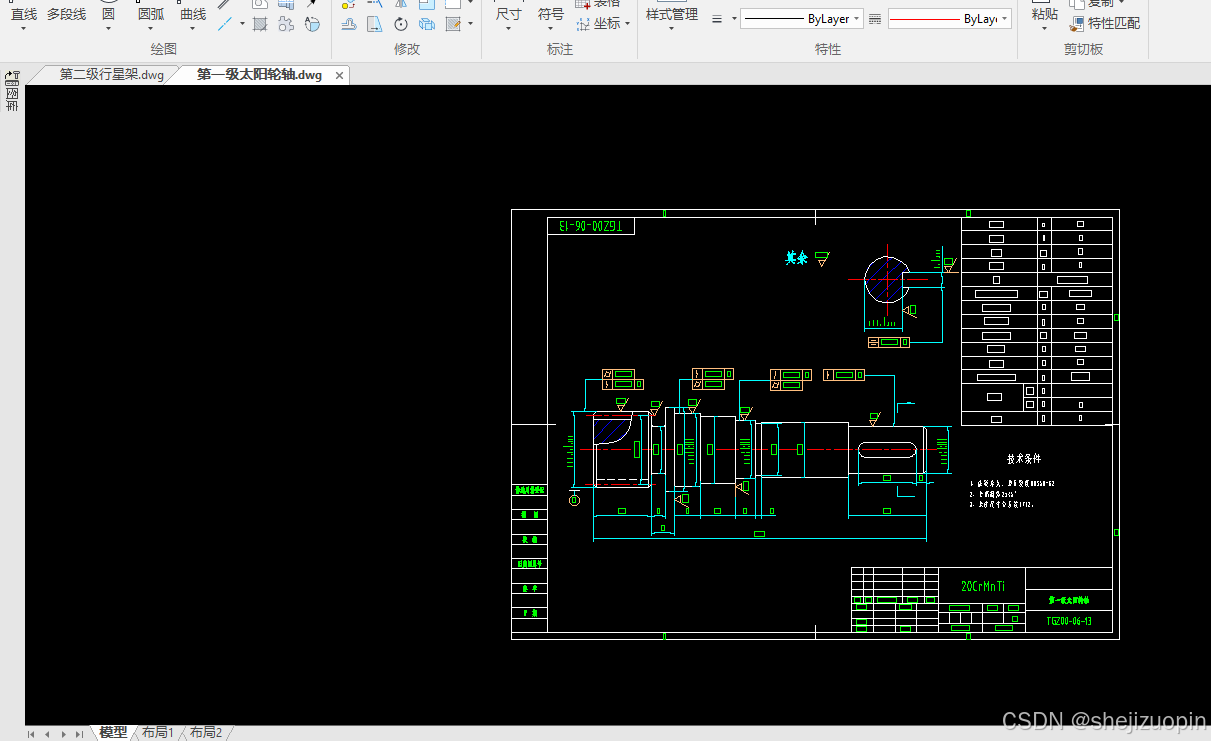Select the 多段线 polyline tool
This screenshot has width=1211, height=741.
[x=67, y=14]
